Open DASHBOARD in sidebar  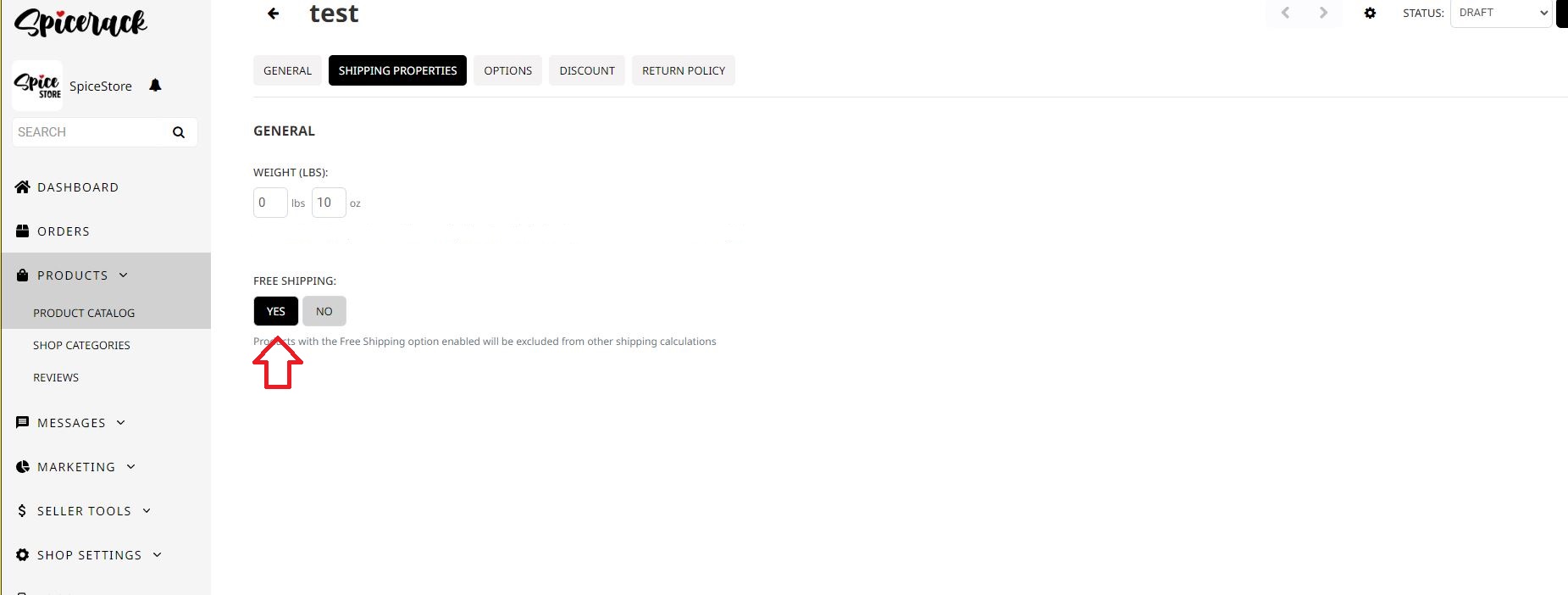coord(78,187)
